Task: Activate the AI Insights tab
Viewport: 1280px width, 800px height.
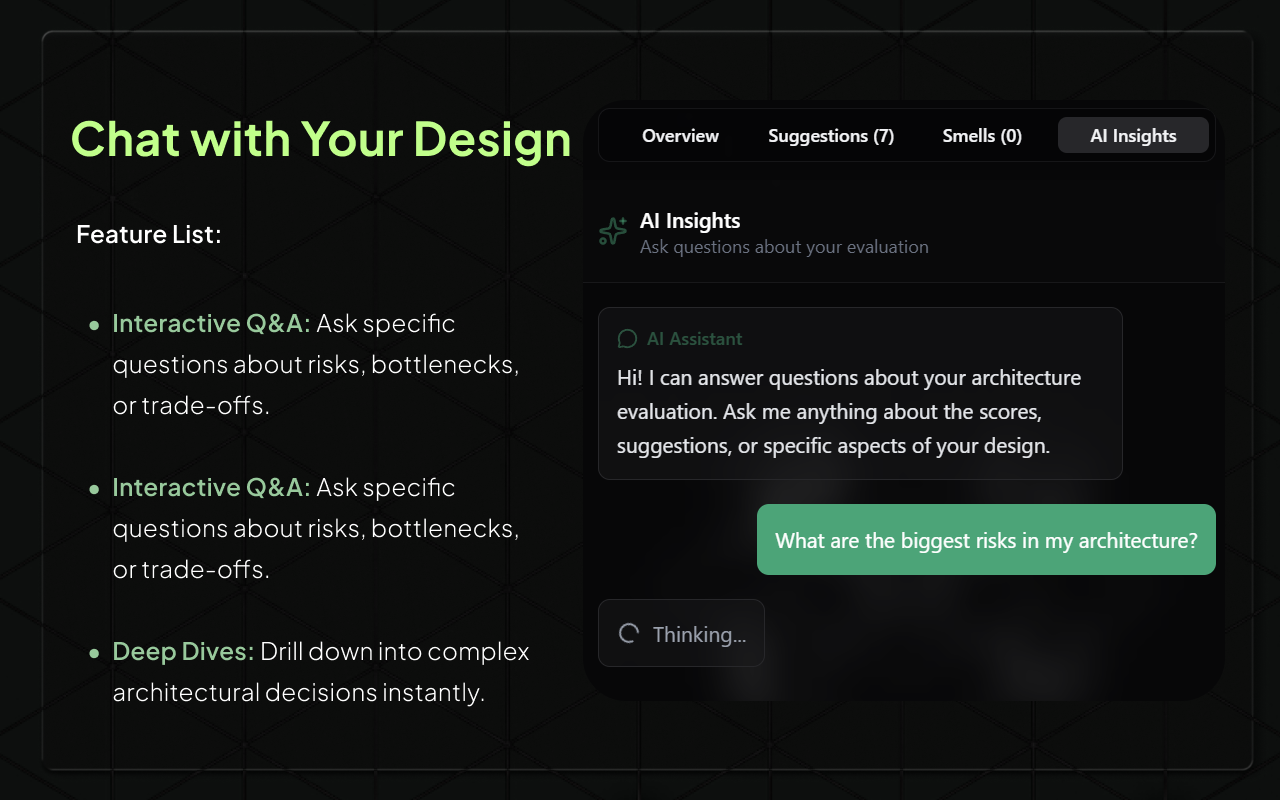Action: point(1133,135)
